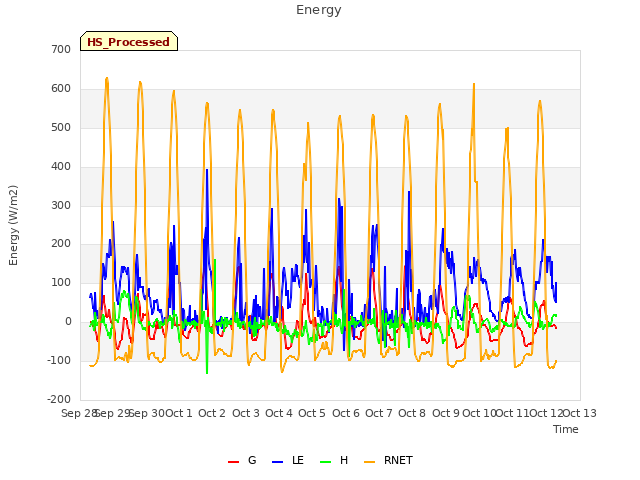Click the 0 y-axis tick label
640x480 pixels.
[68, 322]
